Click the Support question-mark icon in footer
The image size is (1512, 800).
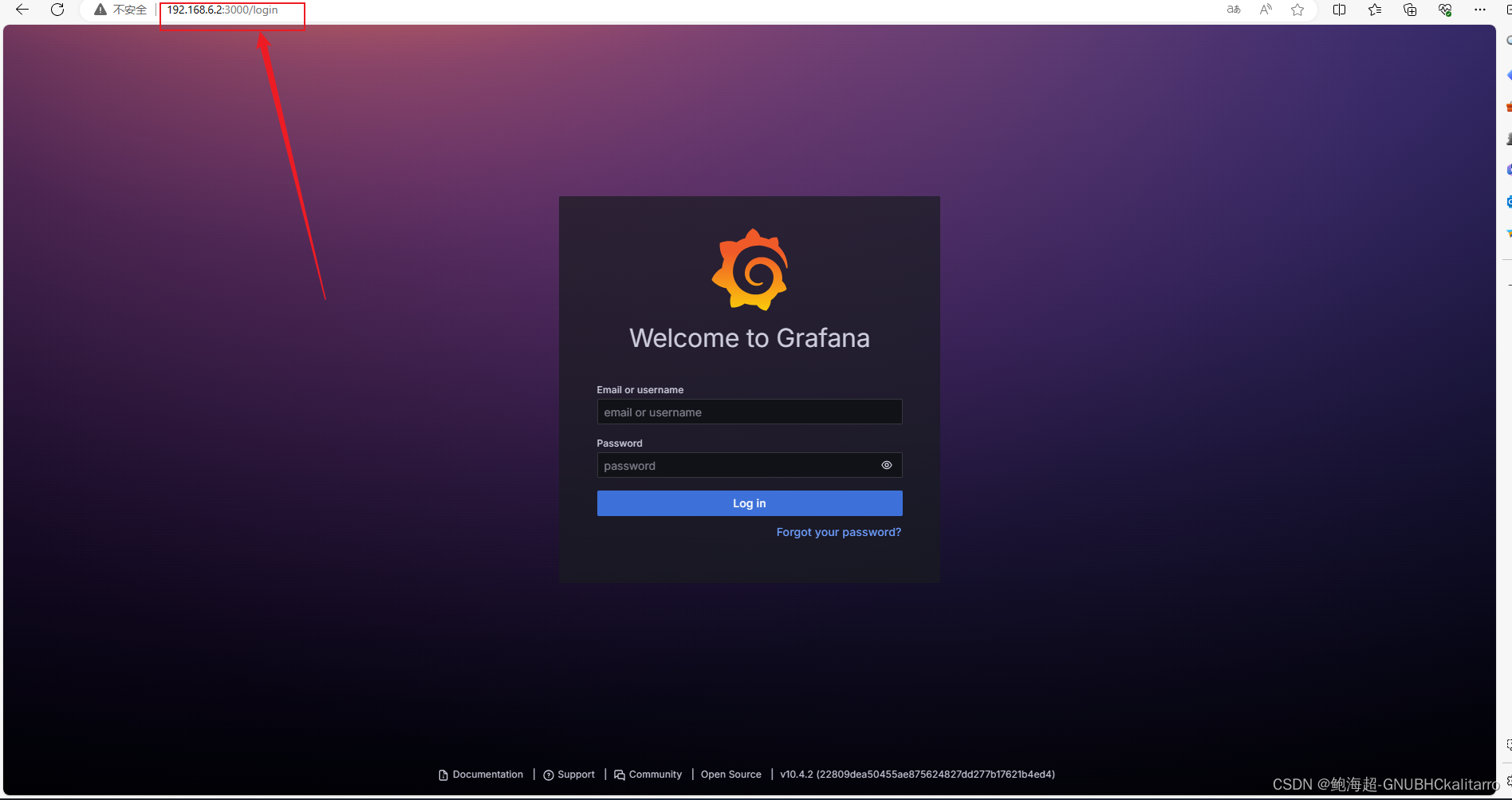[x=549, y=775]
